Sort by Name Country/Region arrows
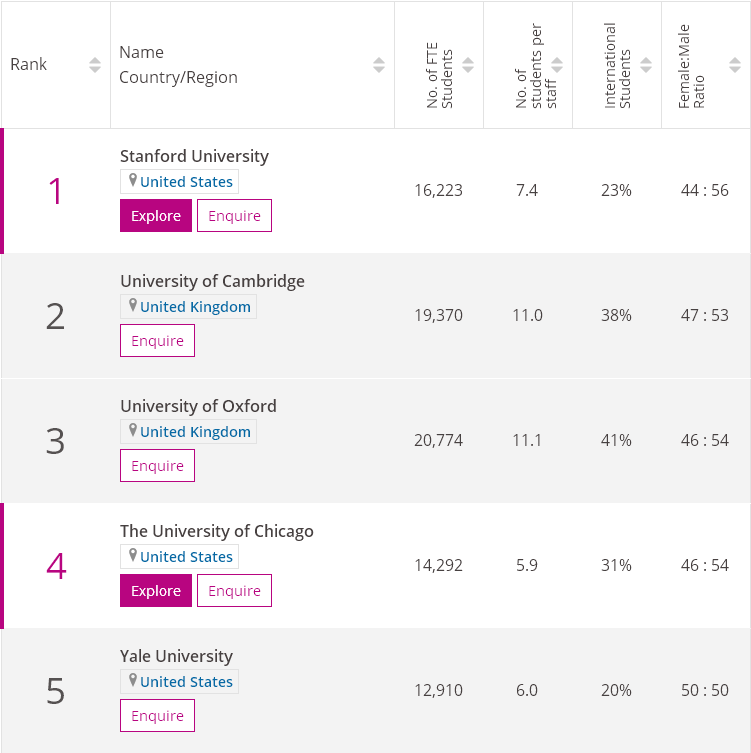Viewport: 751px width, 753px height. [x=379, y=65]
